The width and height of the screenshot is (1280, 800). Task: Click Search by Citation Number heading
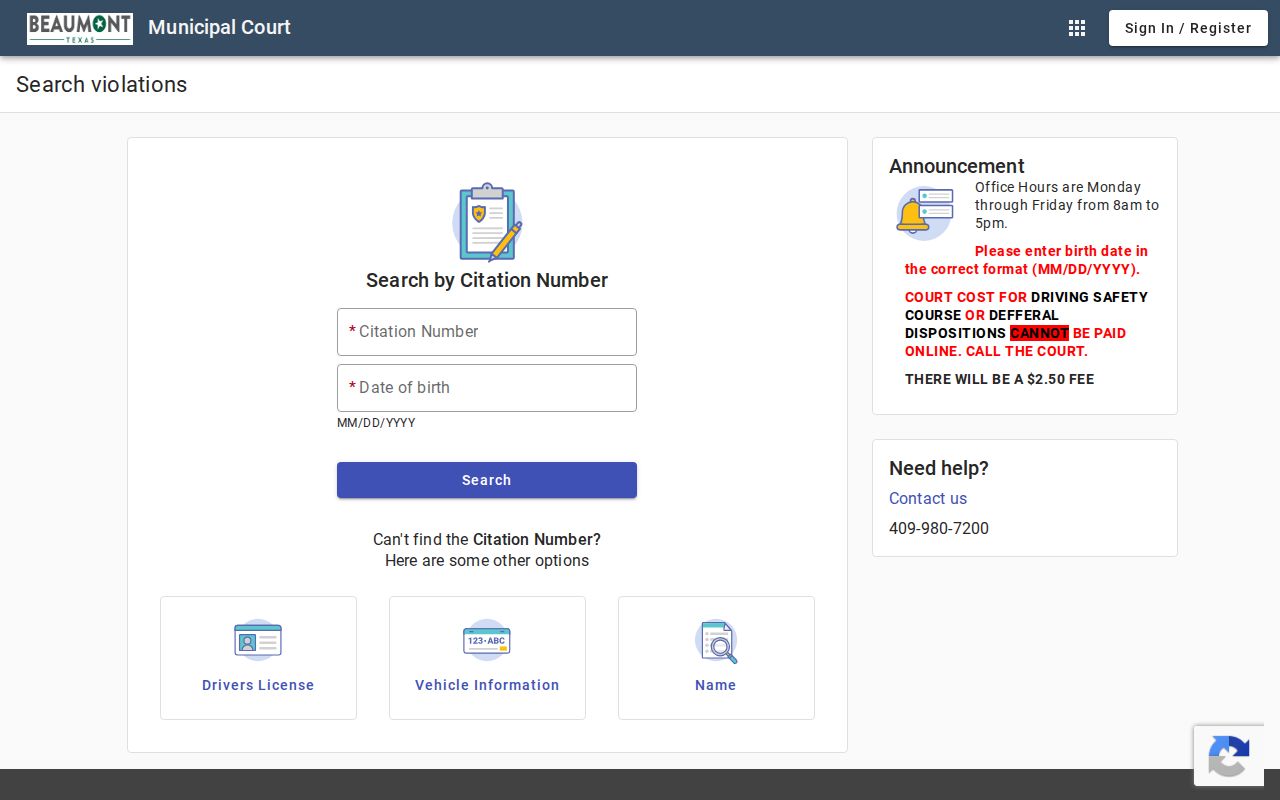point(487,280)
